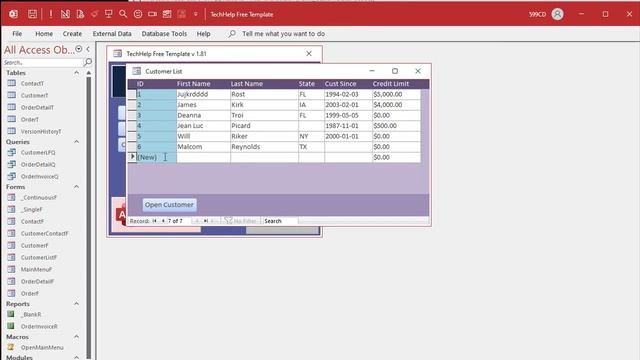This screenshot has height=360, width=640.
Task: Click the record navigator Search box
Action: [280, 221]
